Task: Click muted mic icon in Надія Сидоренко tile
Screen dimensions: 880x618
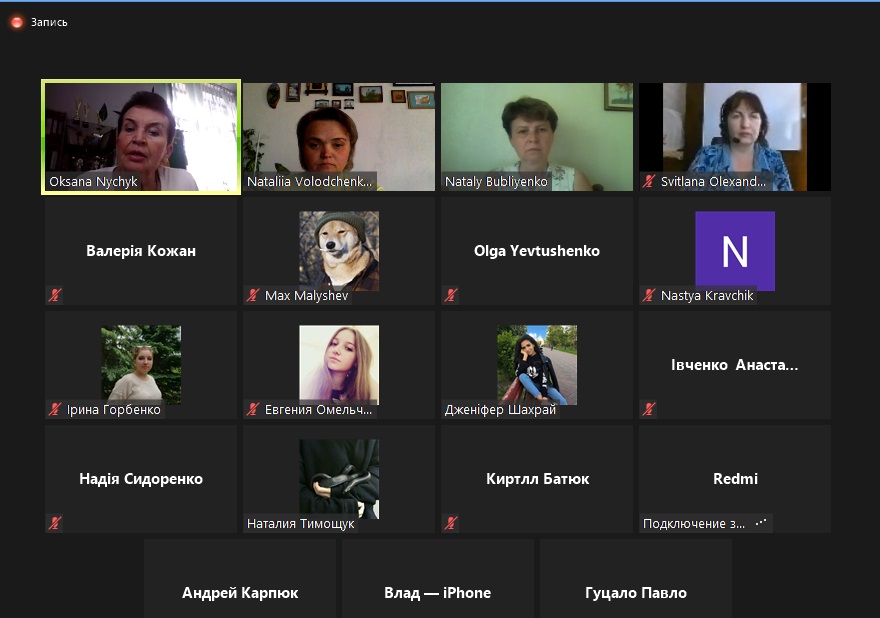Action: 55,523
